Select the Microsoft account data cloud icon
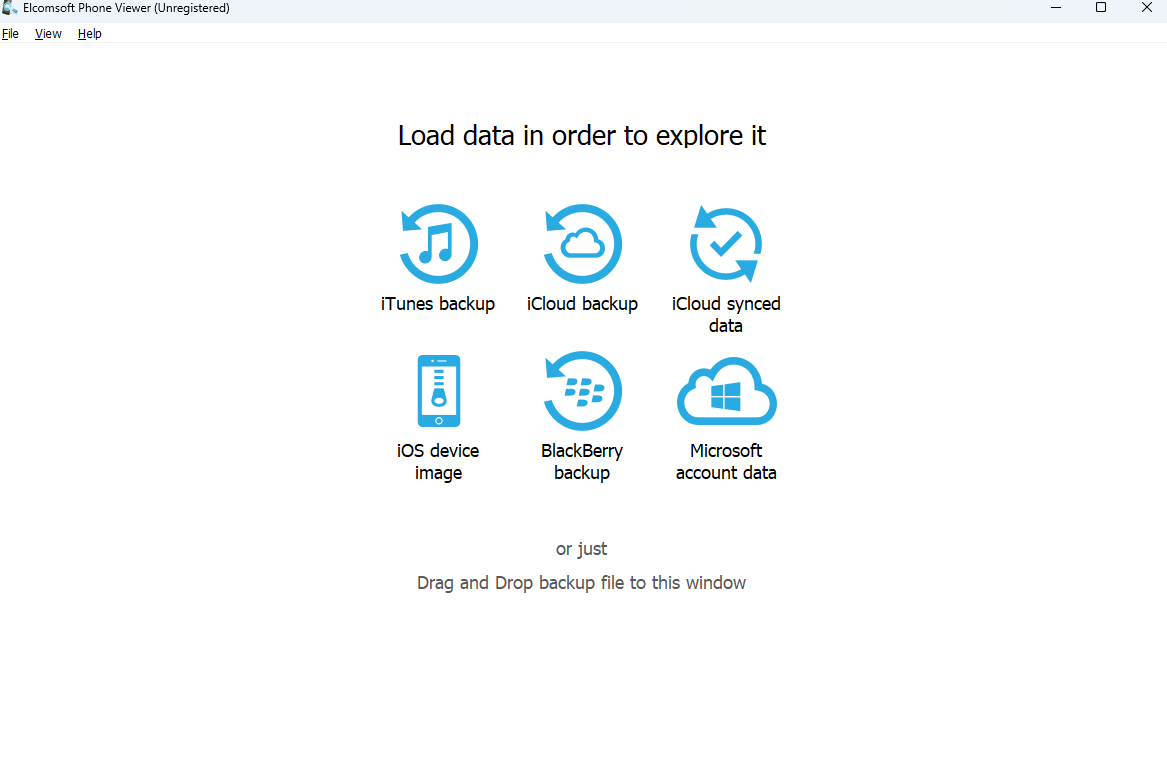The height and width of the screenshot is (782, 1167). (x=726, y=391)
